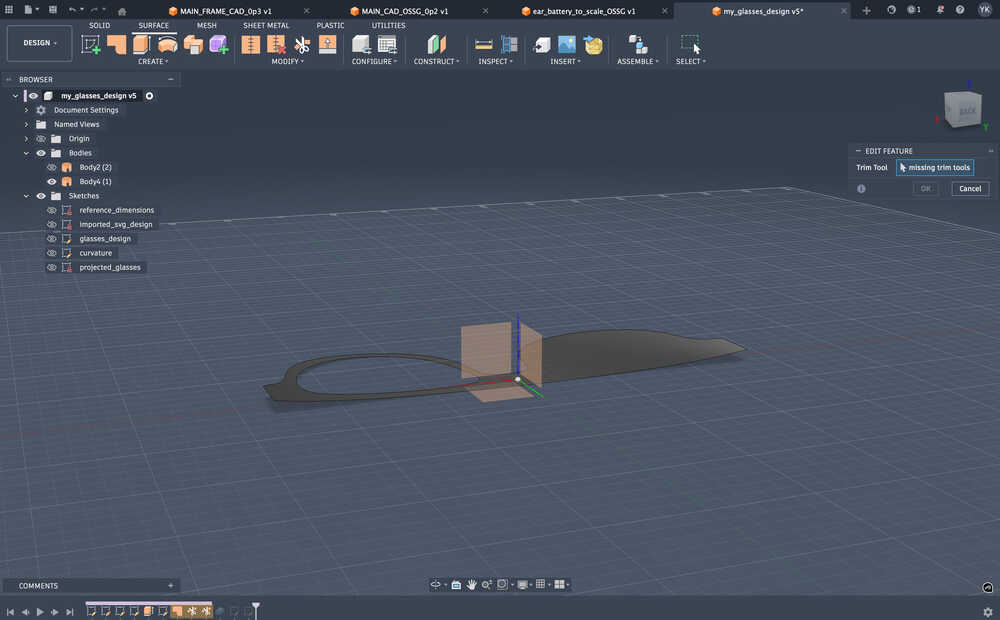Screen dimensions: 1000x620
Task: Collapse the Bodies folder
Action: (x=26, y=153)
